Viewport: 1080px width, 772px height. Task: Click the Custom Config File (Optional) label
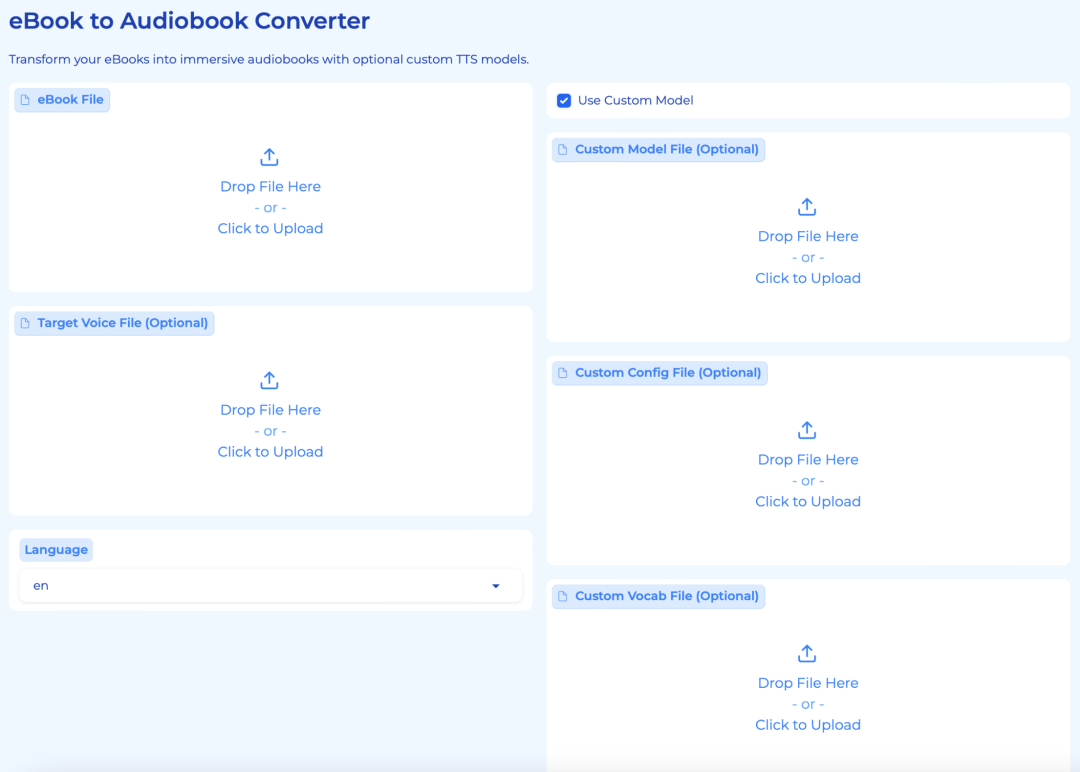tap(667, 373)
